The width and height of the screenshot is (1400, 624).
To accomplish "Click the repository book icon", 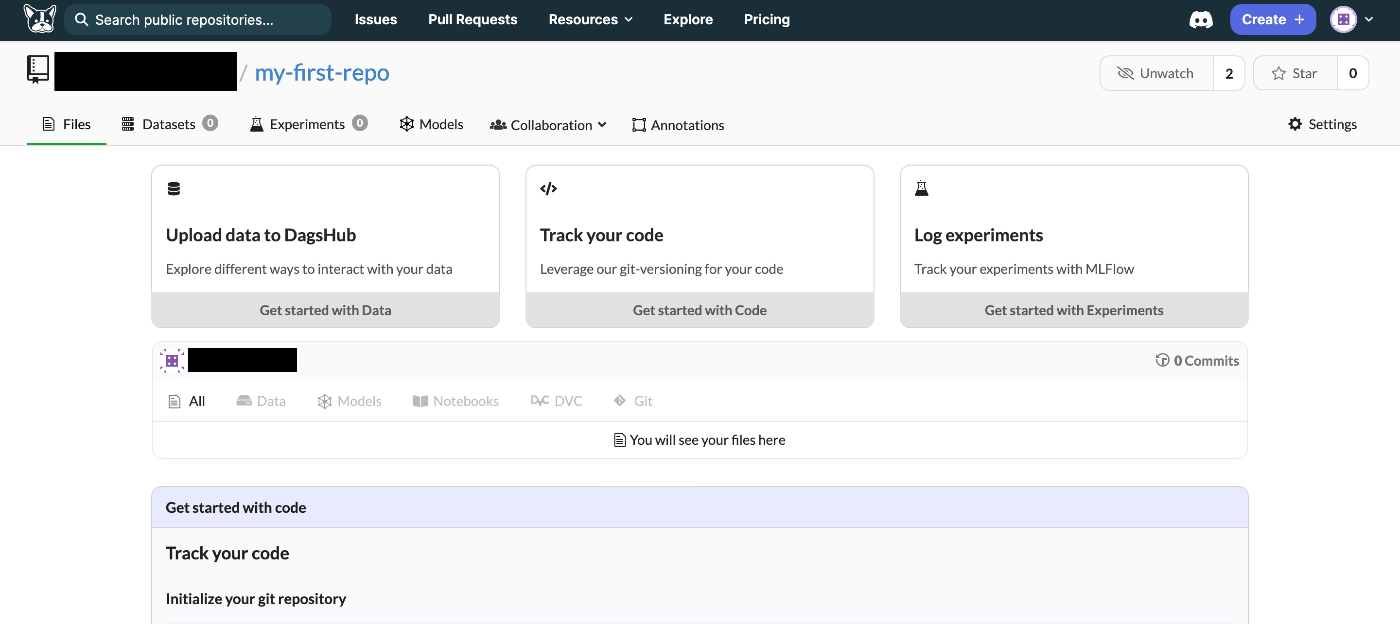I will tap(38, 69).
